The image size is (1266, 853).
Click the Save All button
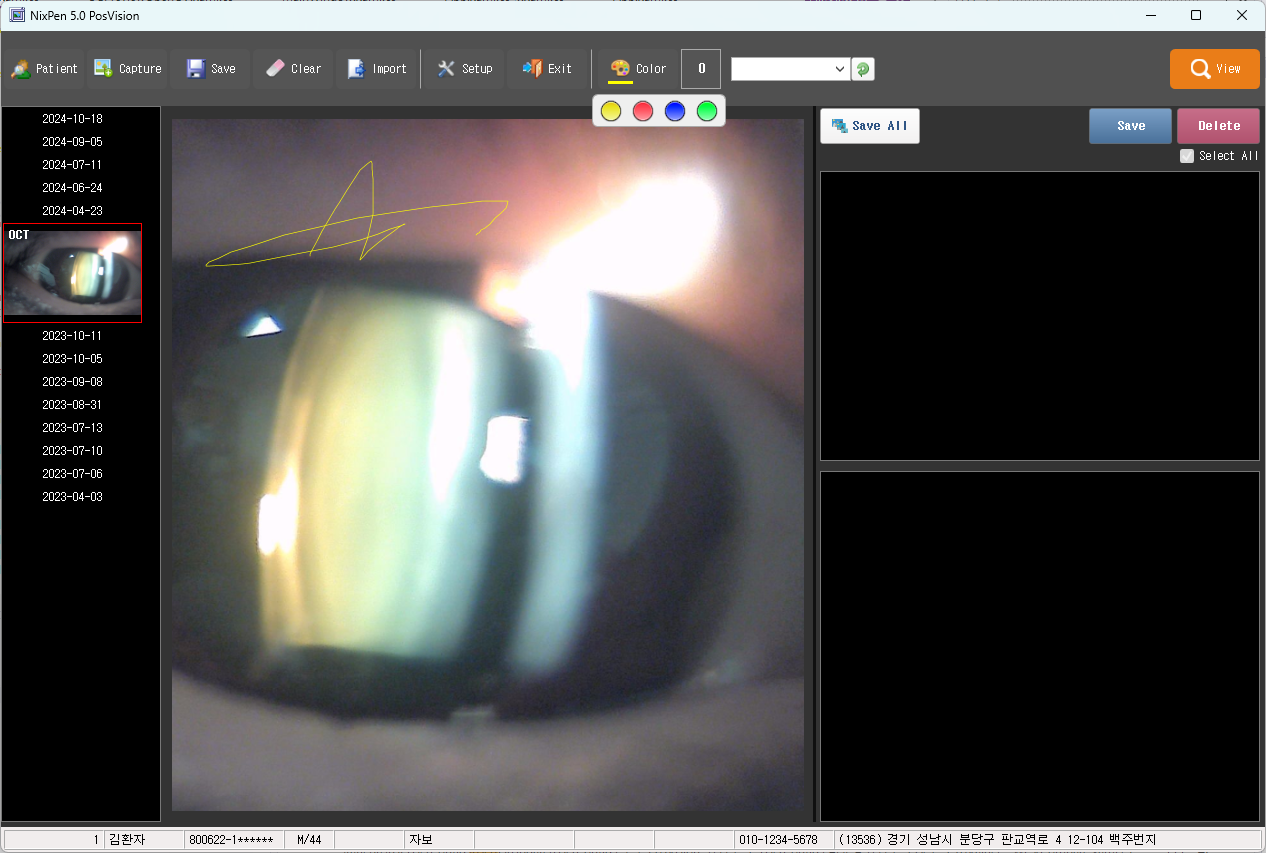pyautogui.click(x=869, y=126)
